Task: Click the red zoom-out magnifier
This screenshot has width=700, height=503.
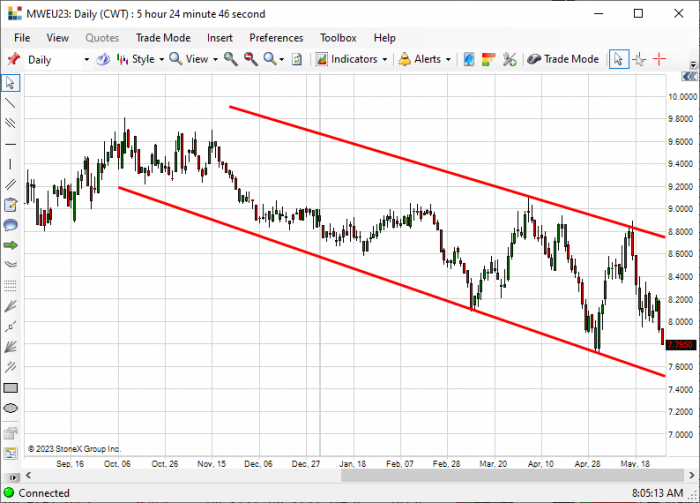Action: coord(250,59)
